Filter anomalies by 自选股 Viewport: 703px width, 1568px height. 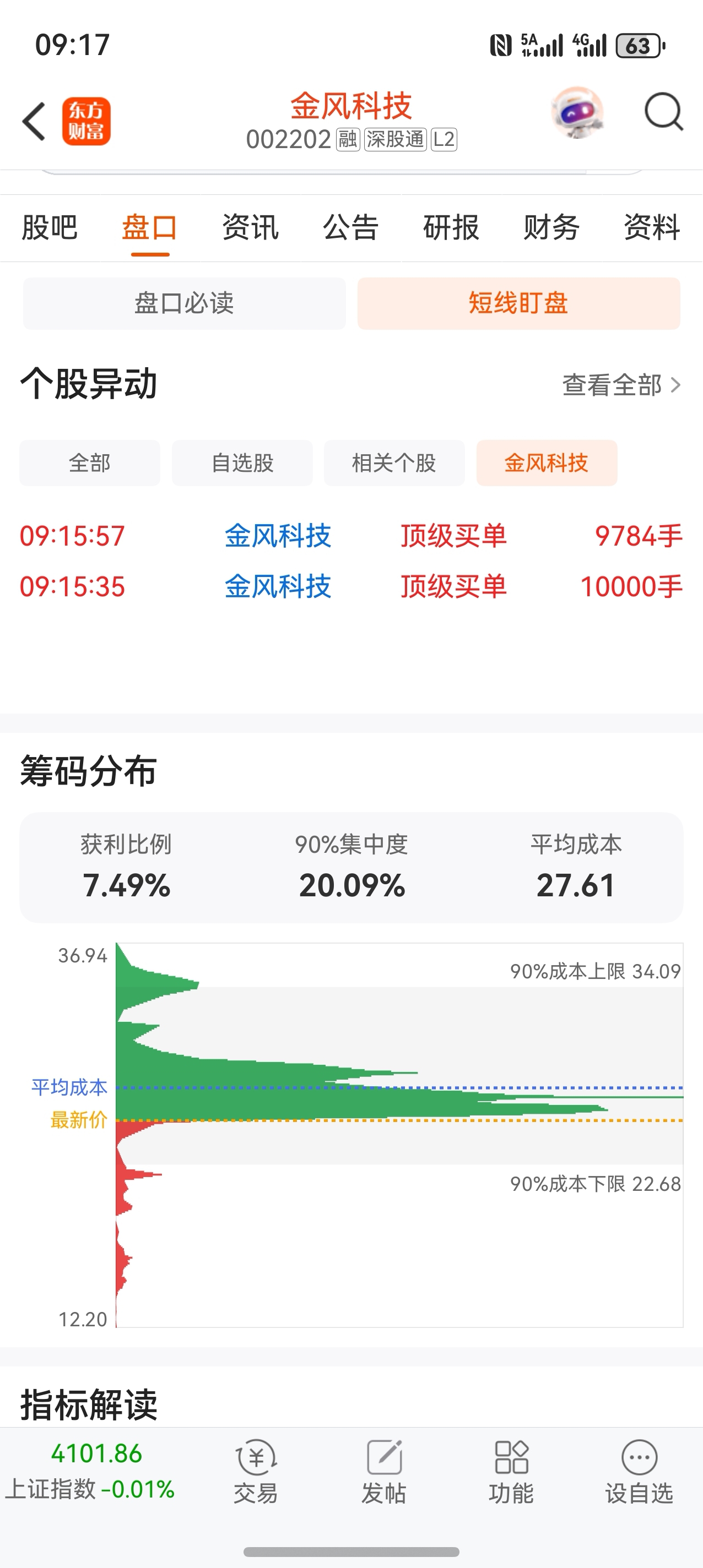[242, 462]
